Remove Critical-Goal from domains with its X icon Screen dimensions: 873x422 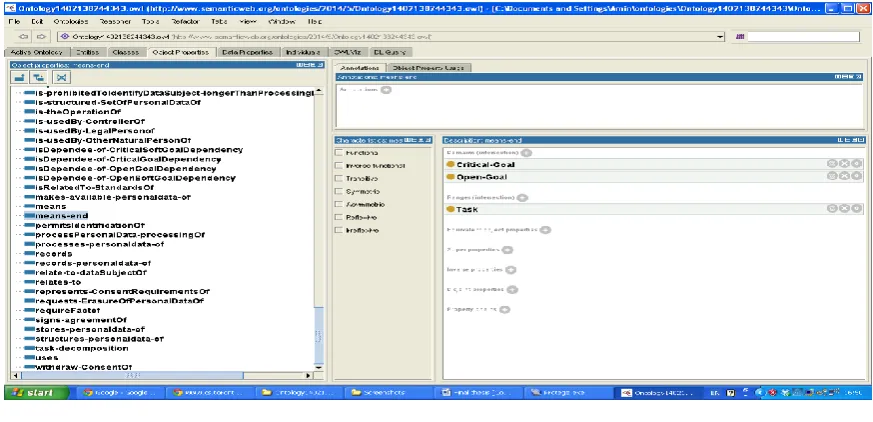click(x=845, y=164)
